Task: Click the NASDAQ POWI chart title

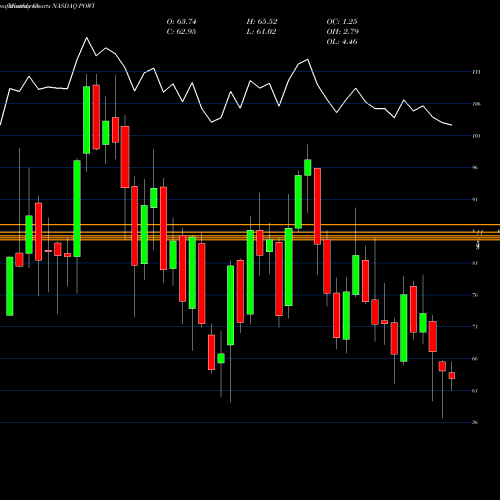Action: pos(73,6)
